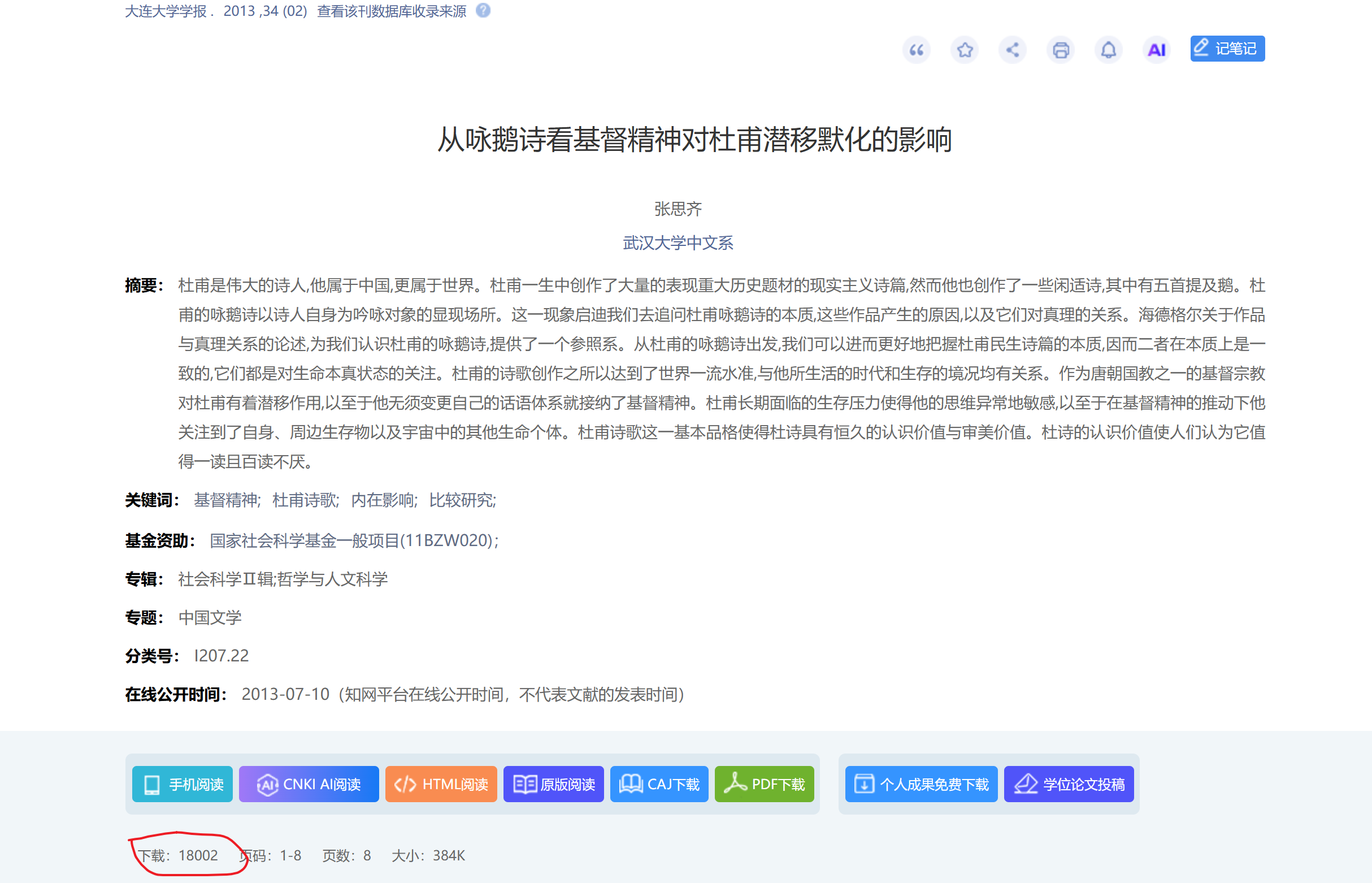This screenshot has width=1372, height=883.
Task: Click the star favorite icon
Action: (965, 50)
